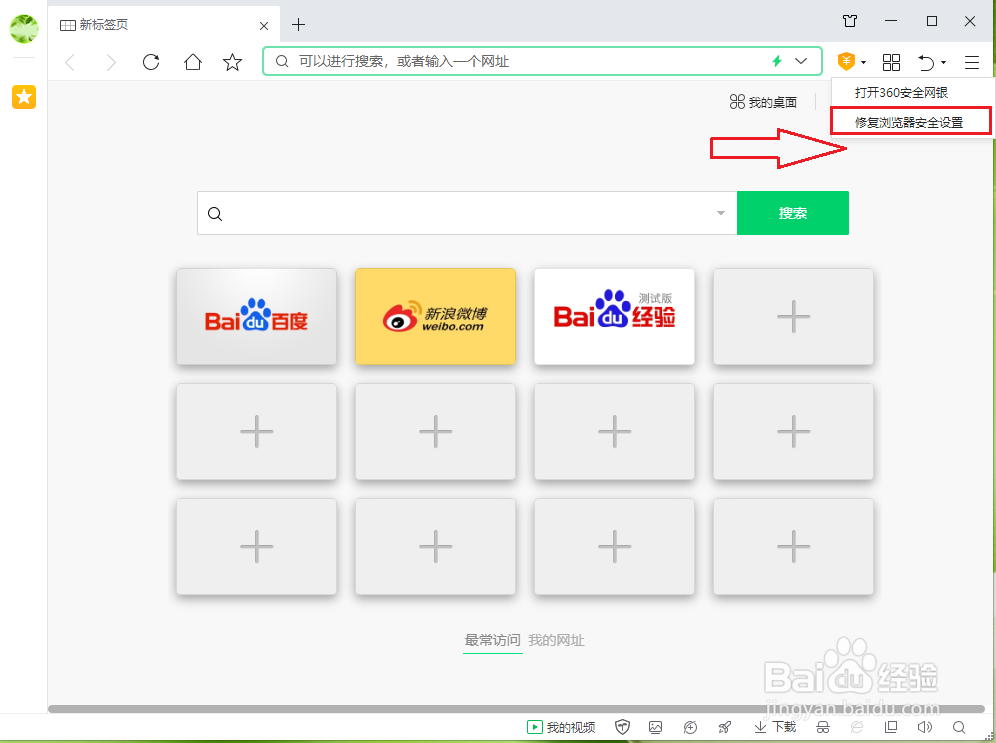Click the picture icon in the status bar
The width and height of the screenshot is (996, 743).
tap(656, 727)
